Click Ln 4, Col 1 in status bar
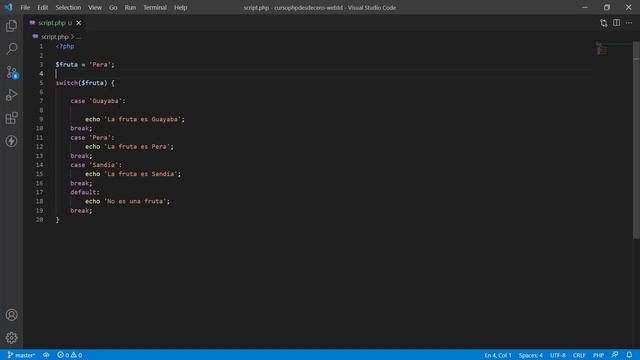640x360 pixels. 498,355
